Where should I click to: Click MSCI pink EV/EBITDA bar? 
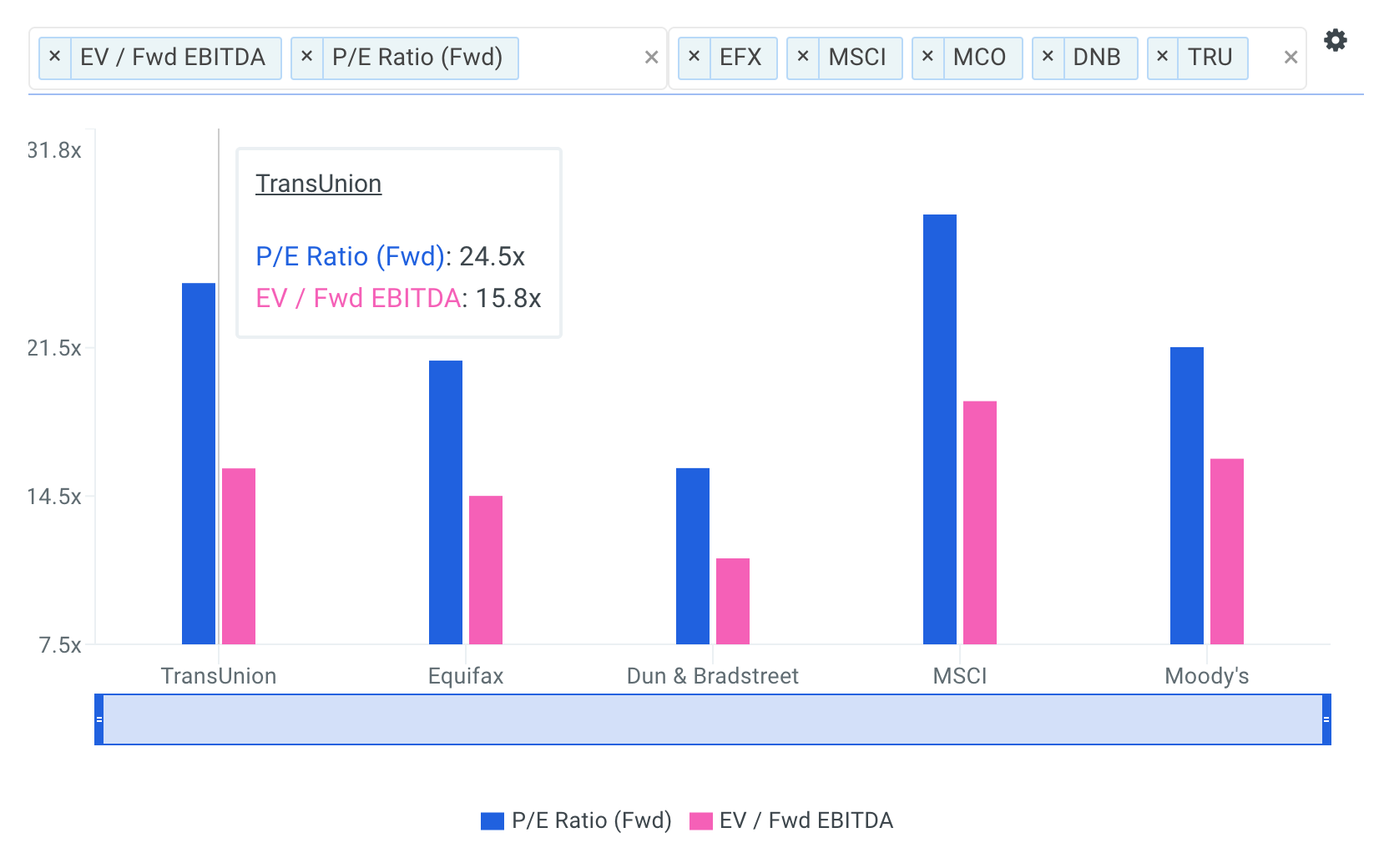pos(980,523)
